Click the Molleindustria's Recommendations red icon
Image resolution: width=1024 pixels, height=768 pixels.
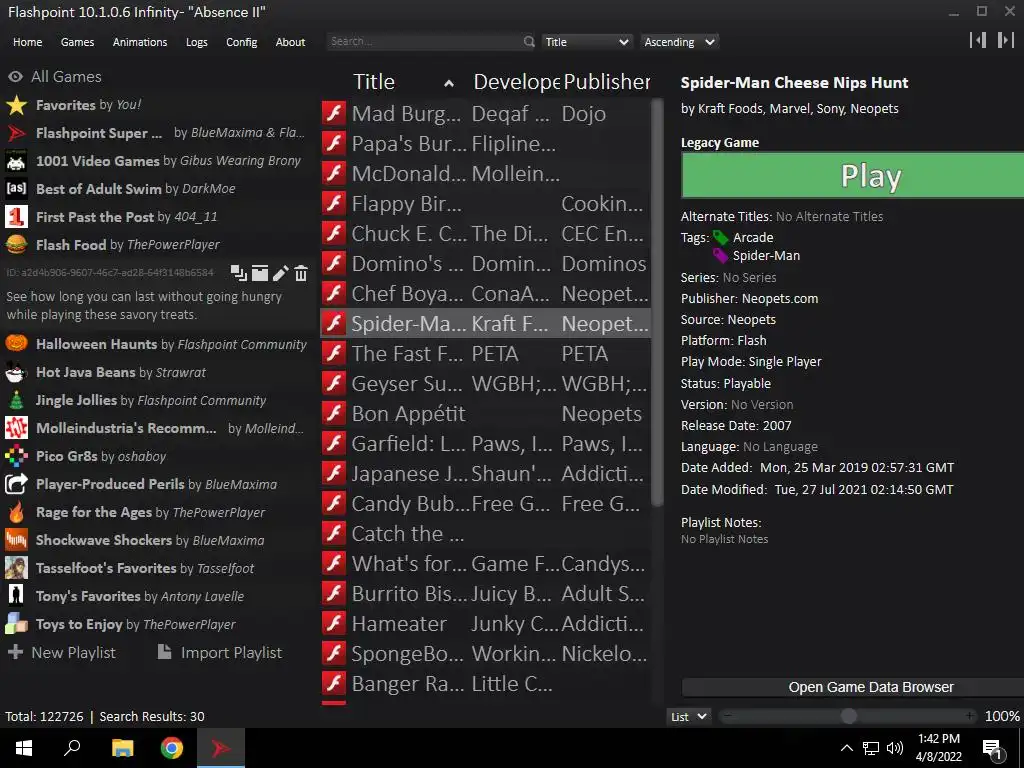pyautogui.click(x=16, y=428)
